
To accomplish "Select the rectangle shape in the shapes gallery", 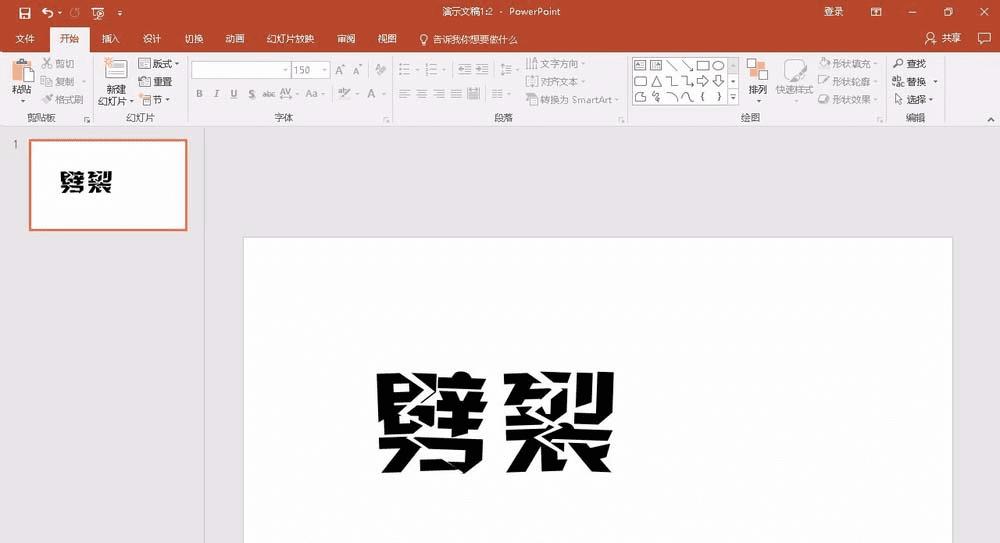I will tap(703, 65).
